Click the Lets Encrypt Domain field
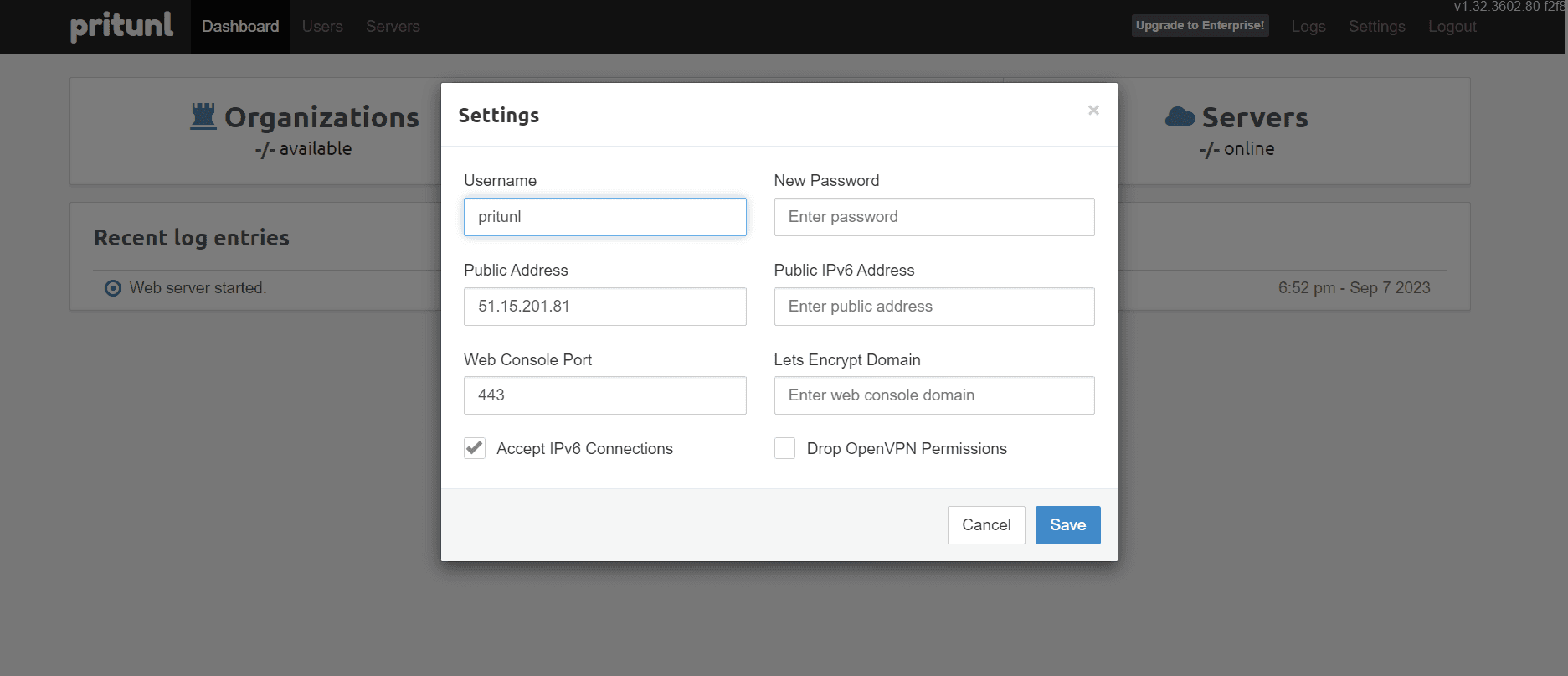 [x=933, y=395]
